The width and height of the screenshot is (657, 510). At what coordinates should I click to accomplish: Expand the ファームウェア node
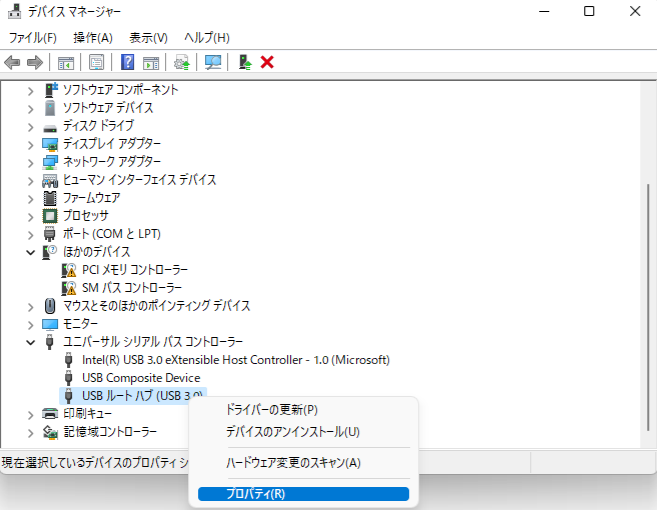(x=30, y=199)
